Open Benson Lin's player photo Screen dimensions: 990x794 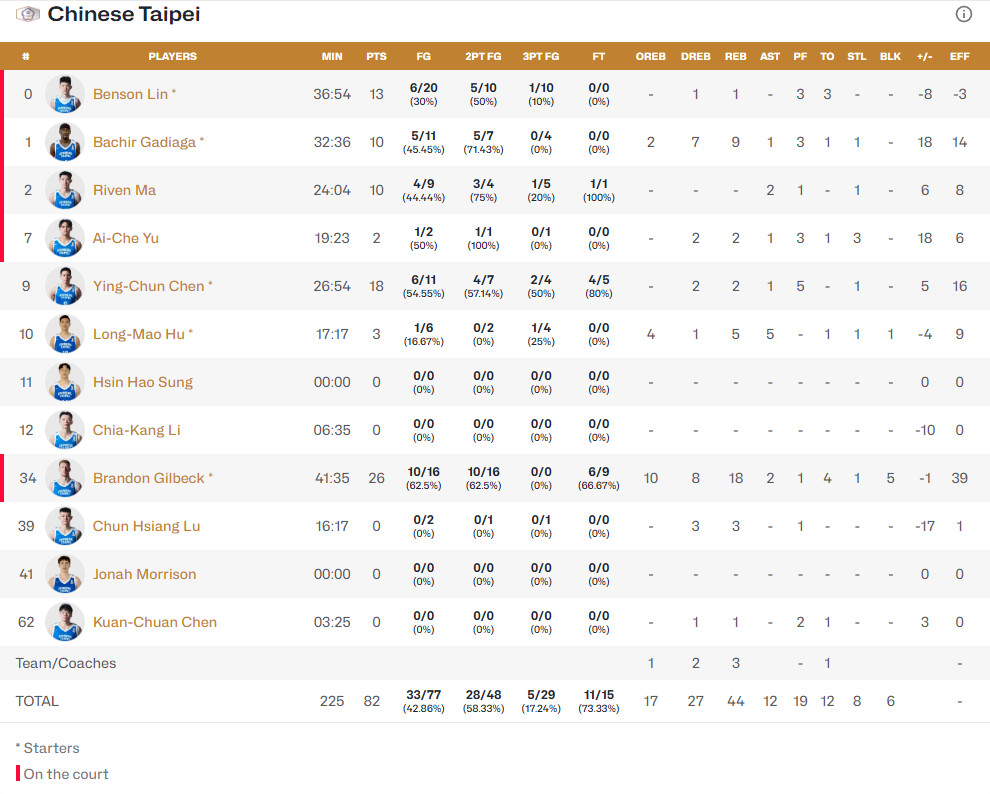click(x=65, y=94)
